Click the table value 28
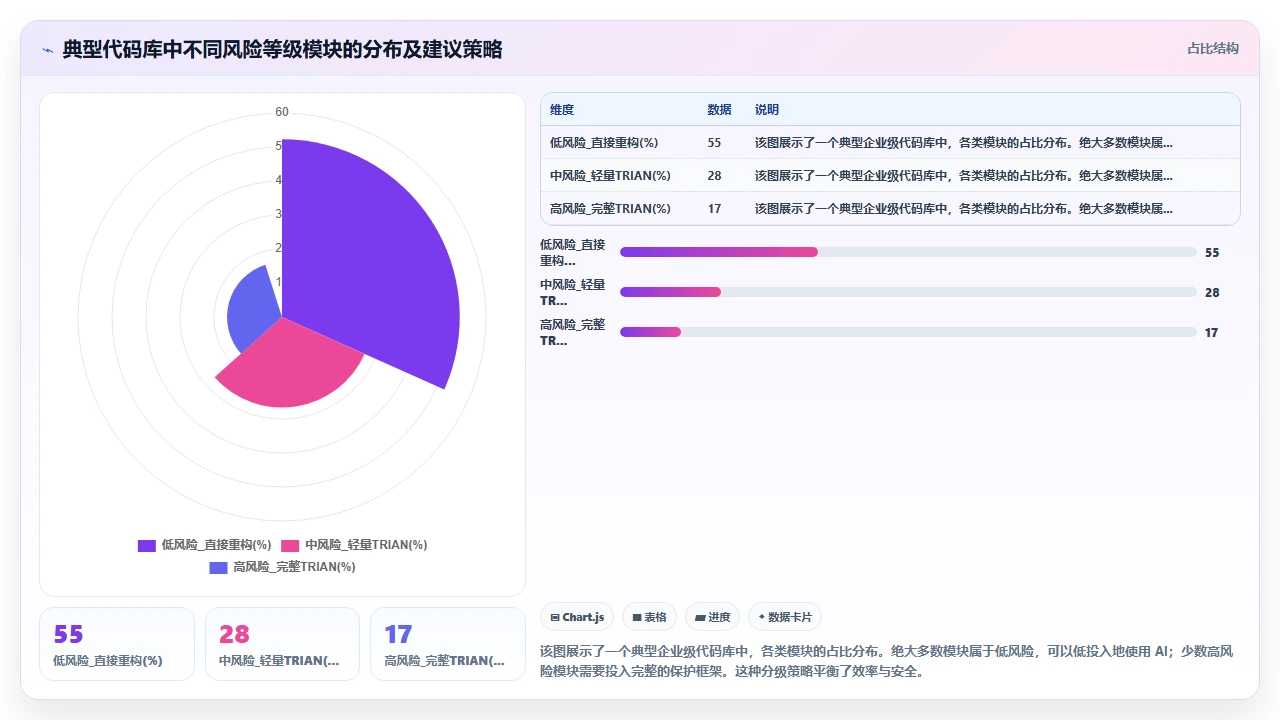The height and width of the screenshot is (720, 1280). [714, 176]
